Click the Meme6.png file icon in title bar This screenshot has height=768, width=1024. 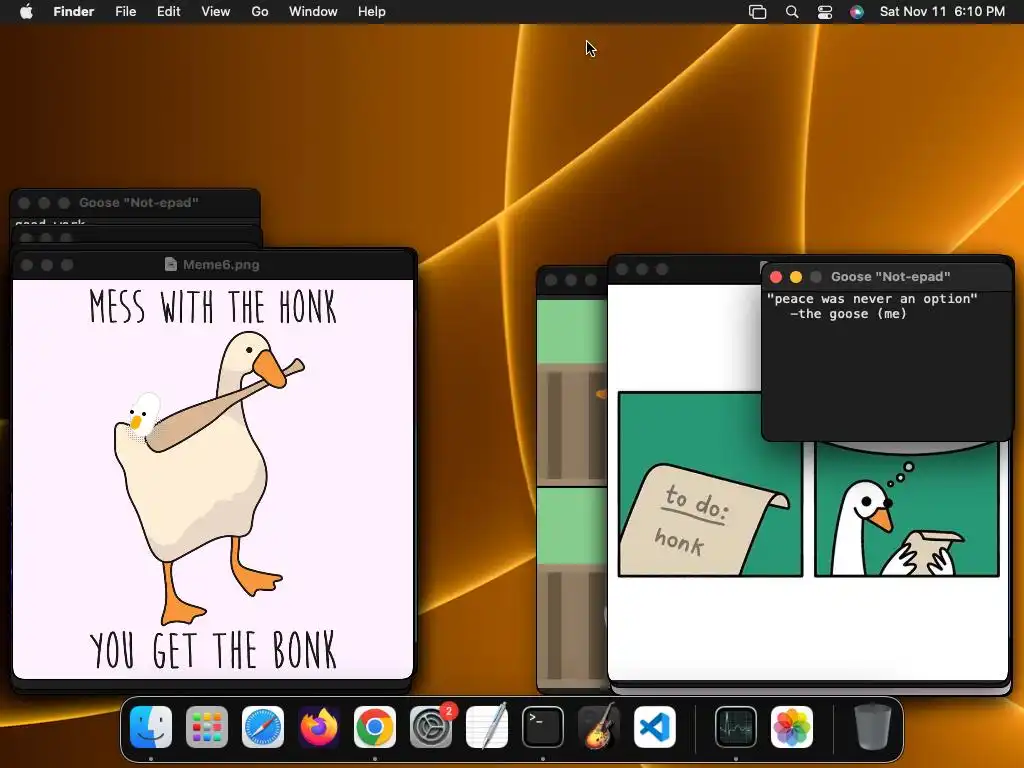(171, 264)
